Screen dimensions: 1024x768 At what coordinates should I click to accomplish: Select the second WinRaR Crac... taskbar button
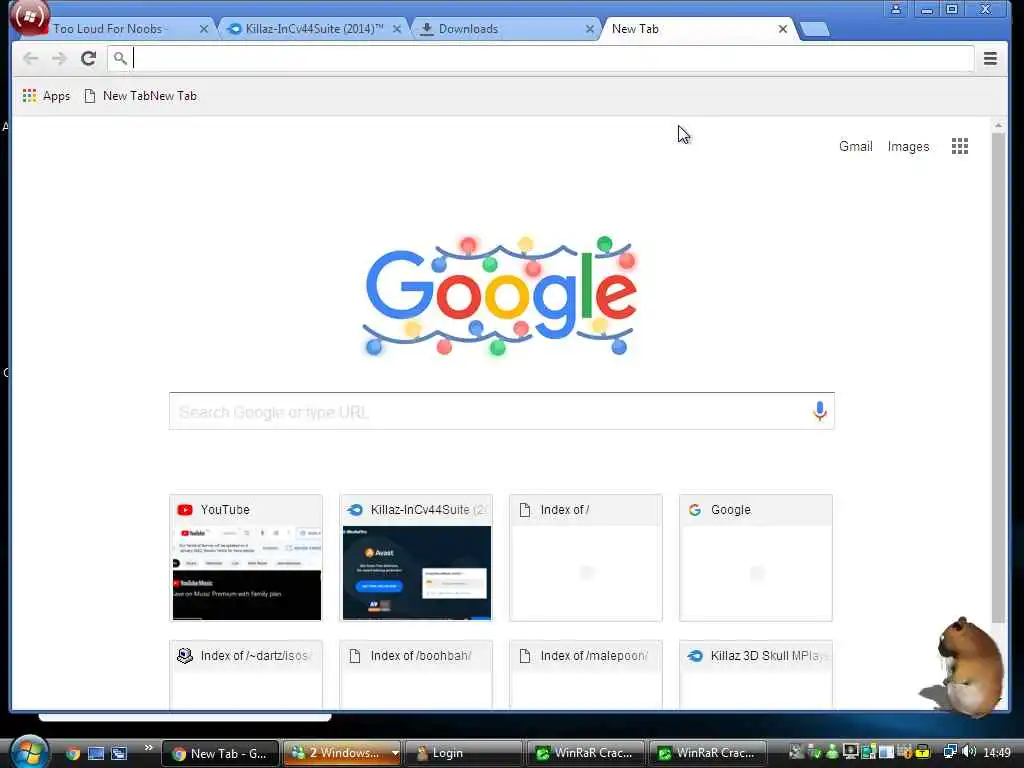(x=707, y=754)
